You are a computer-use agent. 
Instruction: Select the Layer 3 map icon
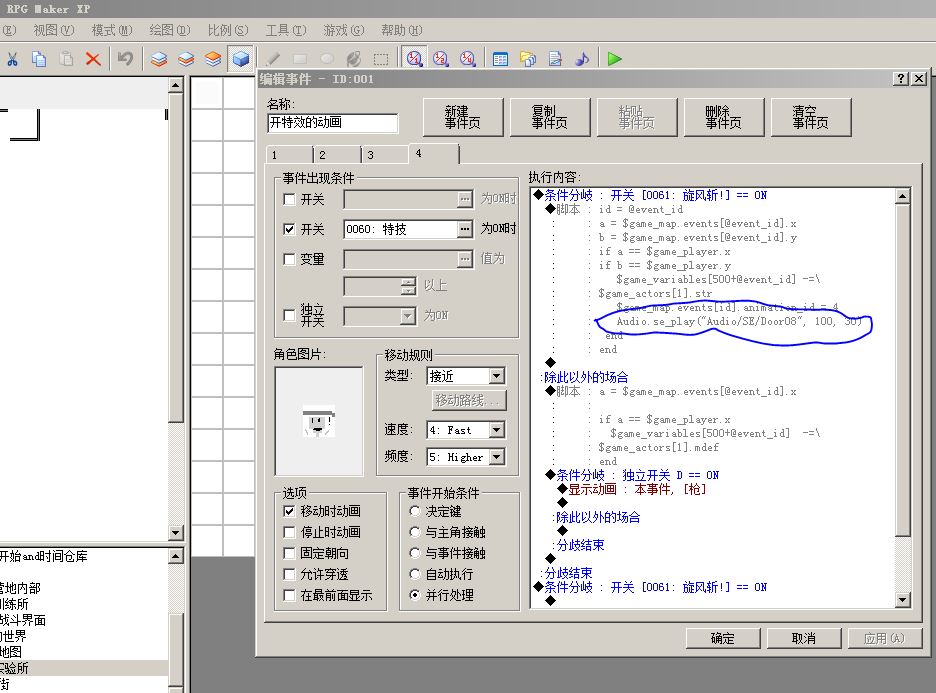pos(213,58)
